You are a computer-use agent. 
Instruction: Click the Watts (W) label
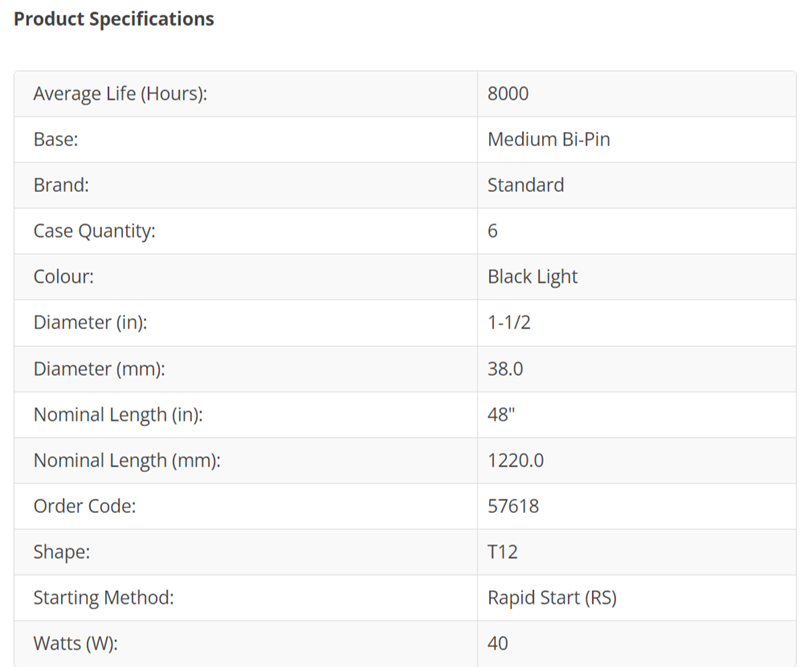pos(76,644)
